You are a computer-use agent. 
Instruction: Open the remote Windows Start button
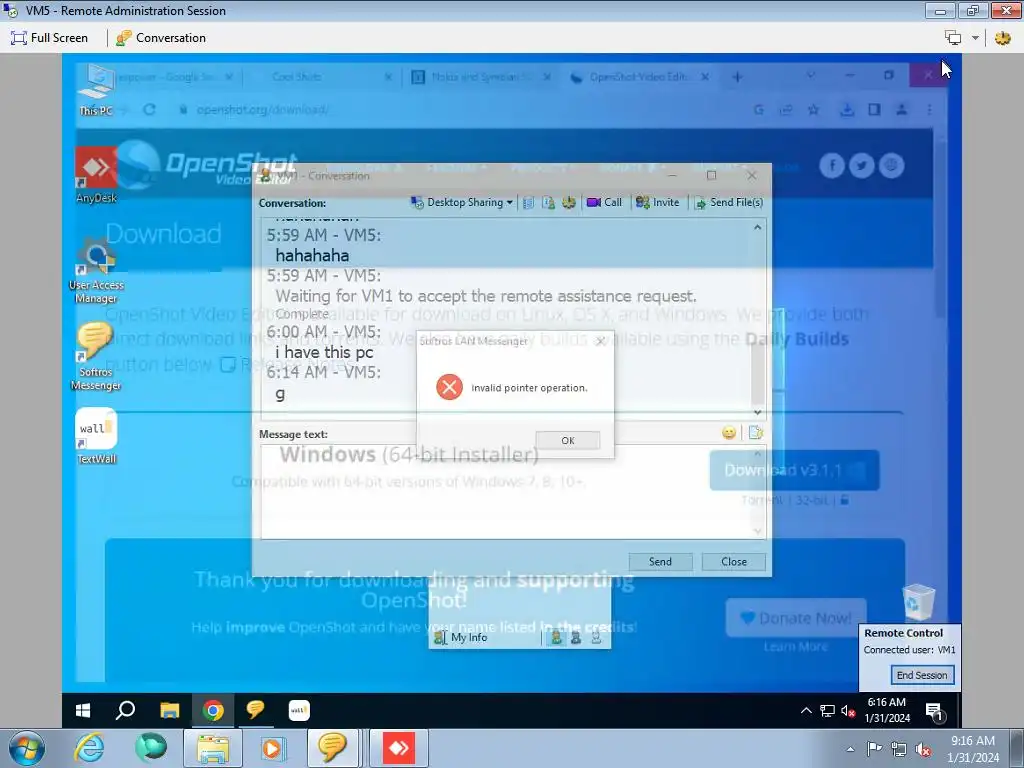83,710
